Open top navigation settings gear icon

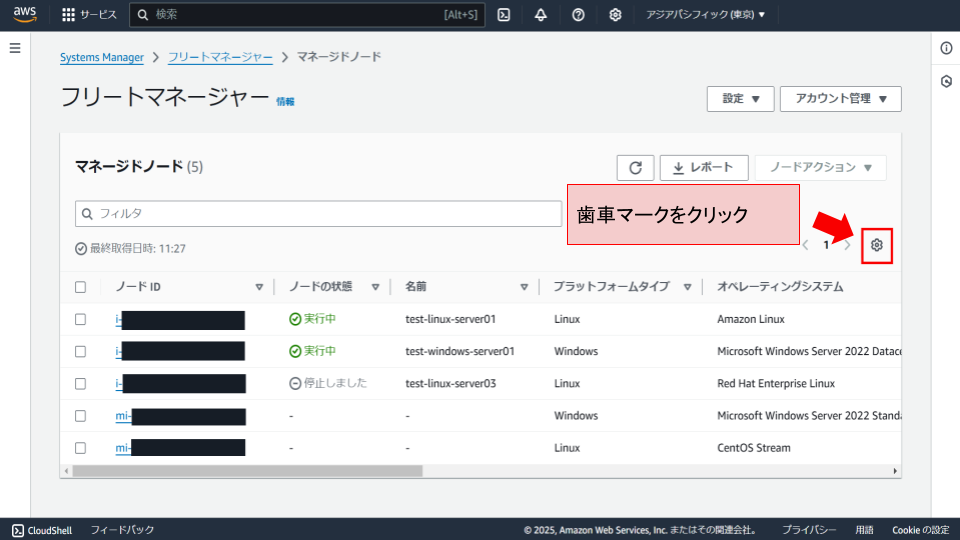(615, 15)
